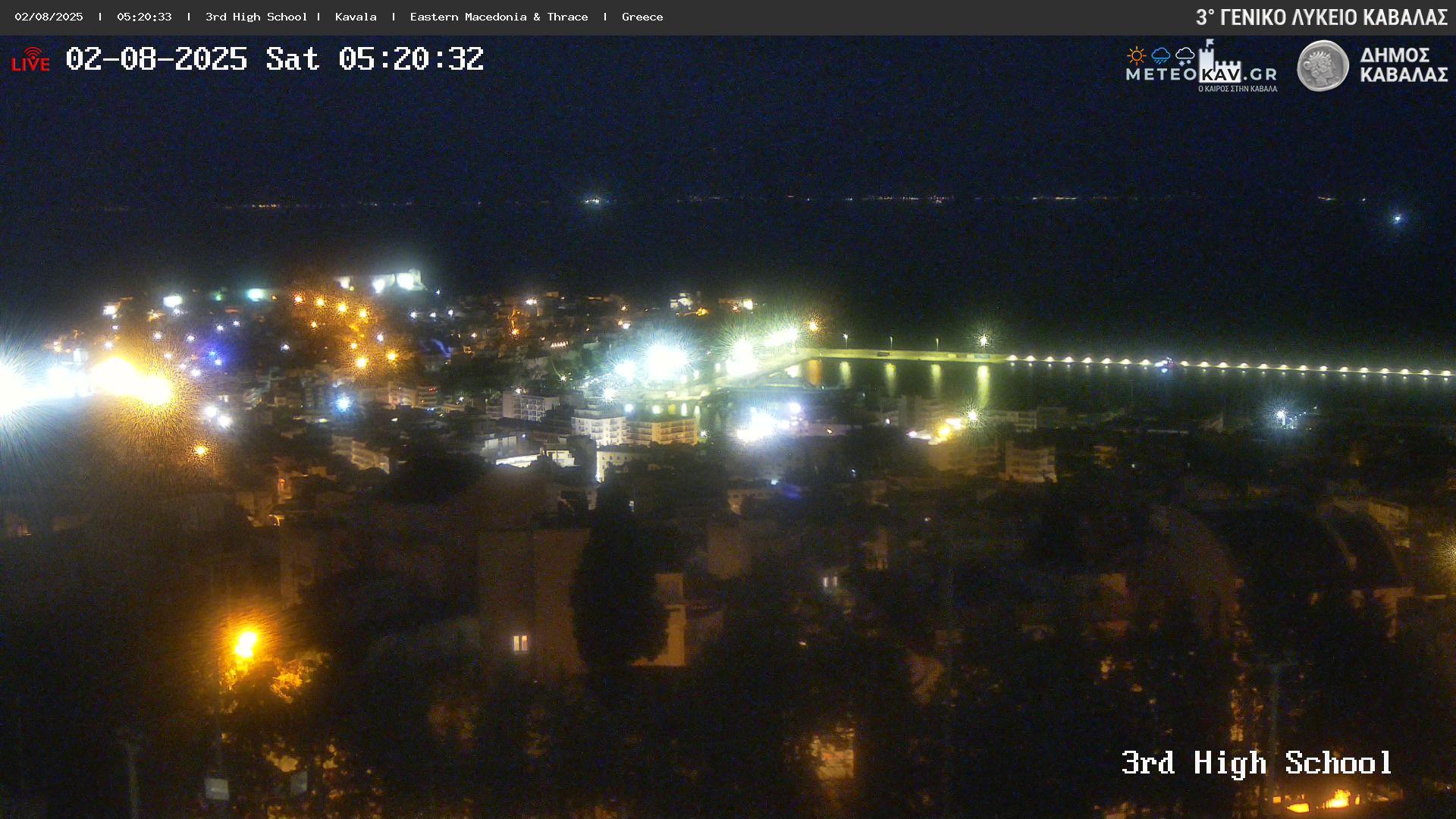This screenshot has width=1456, height=819.
Task: Click the lit window on the dark building
Action: coord(520,643)
